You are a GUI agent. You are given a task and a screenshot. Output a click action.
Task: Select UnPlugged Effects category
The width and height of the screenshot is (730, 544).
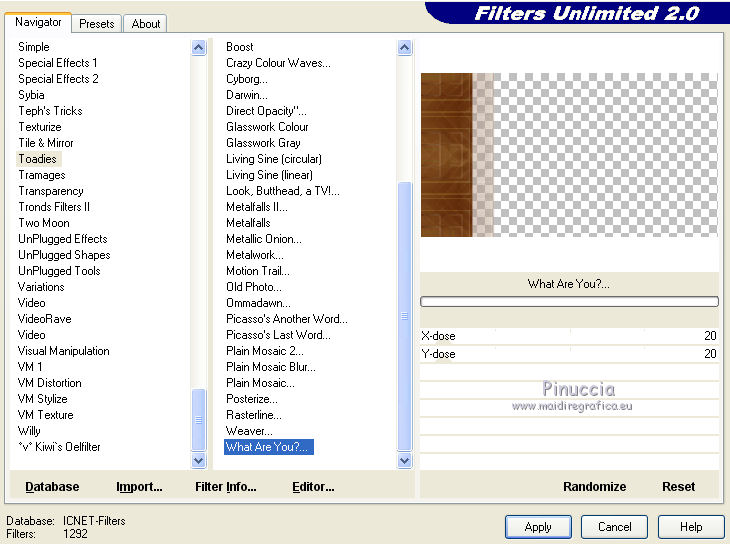63,239
